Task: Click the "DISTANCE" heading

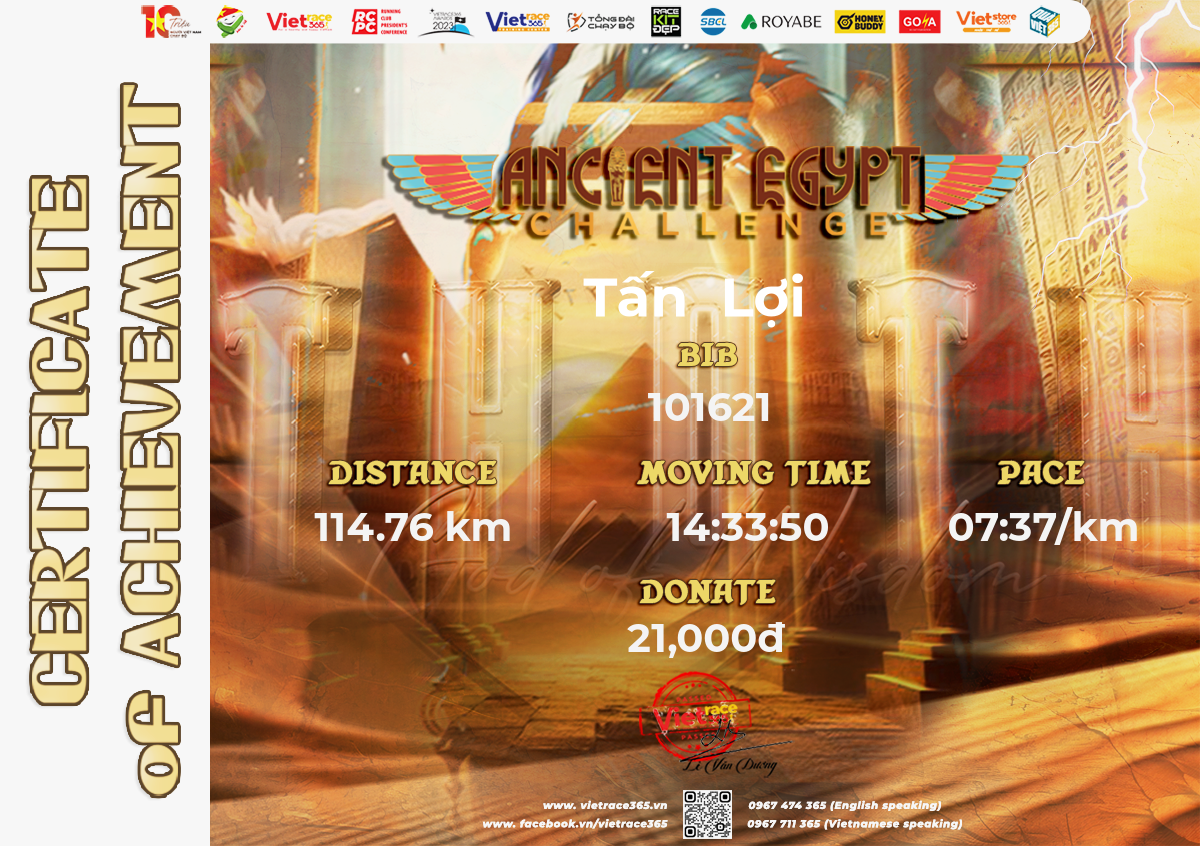Action: tap(413, 473)
